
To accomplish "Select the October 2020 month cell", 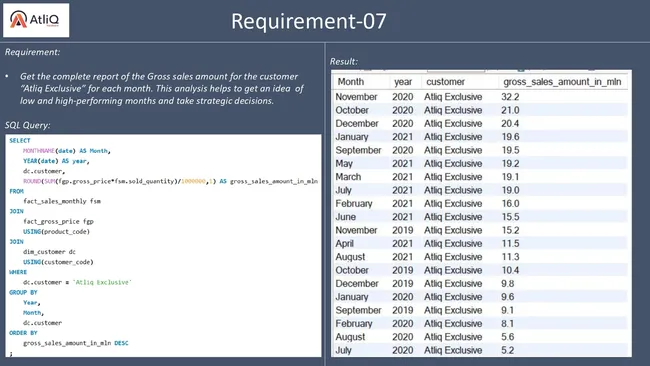I will [352, 110].
